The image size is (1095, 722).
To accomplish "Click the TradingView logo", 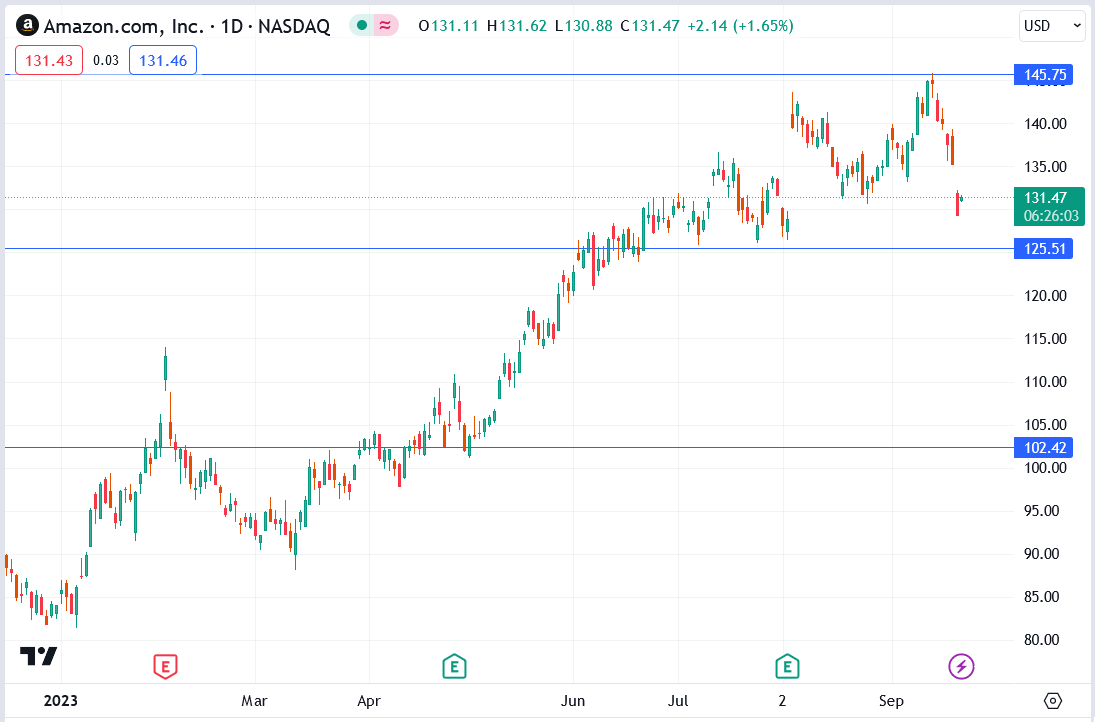I will [x=38, y=656].
